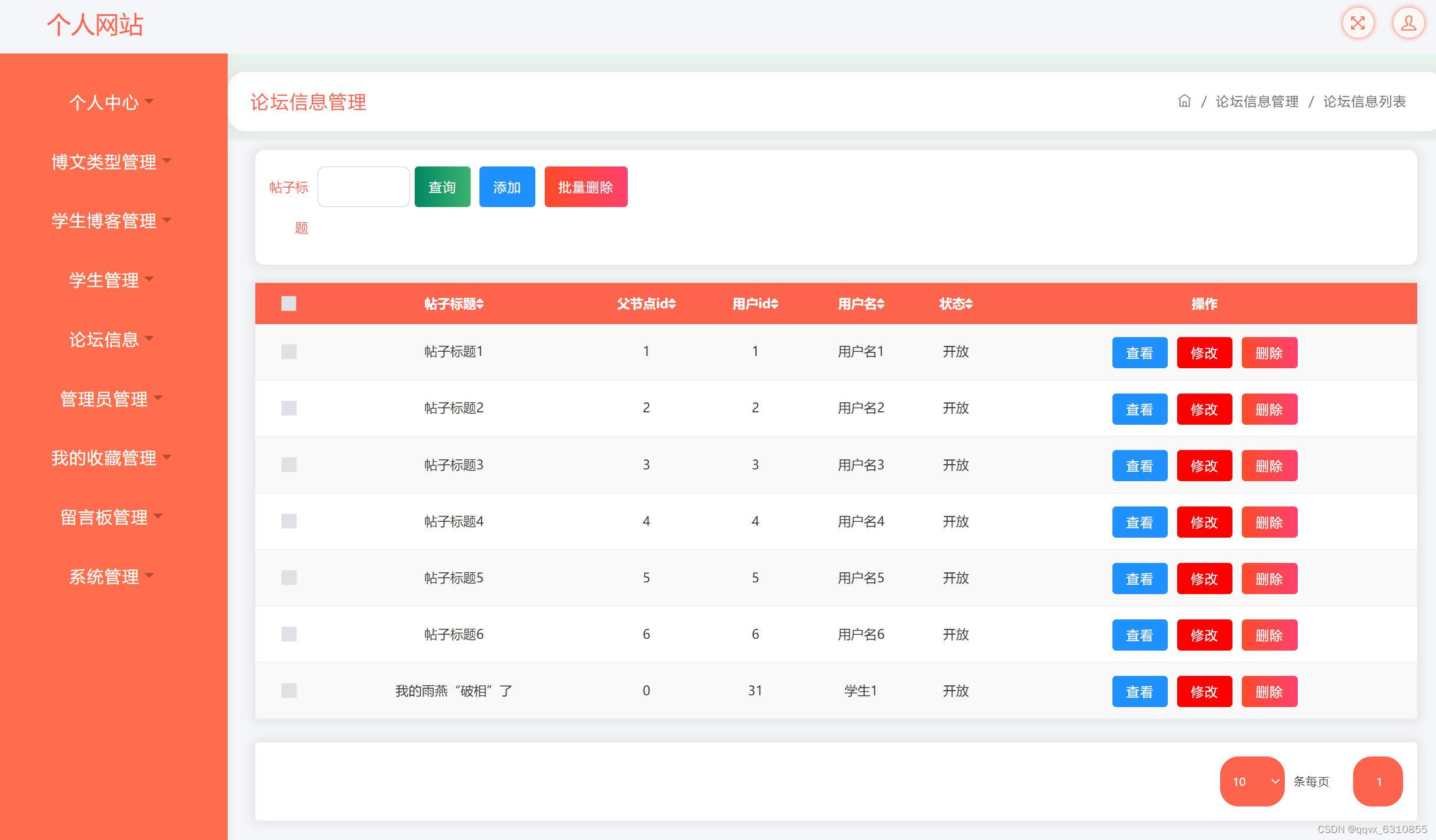
Task: Select the checkbox for 帖子标题1 row
Action: (x=289, y=352)
